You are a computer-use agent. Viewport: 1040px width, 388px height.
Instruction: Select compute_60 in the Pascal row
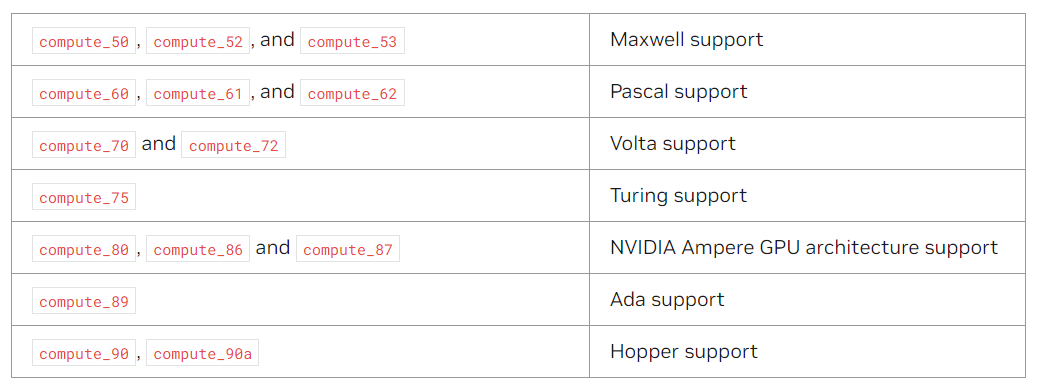tap(84, 93)
